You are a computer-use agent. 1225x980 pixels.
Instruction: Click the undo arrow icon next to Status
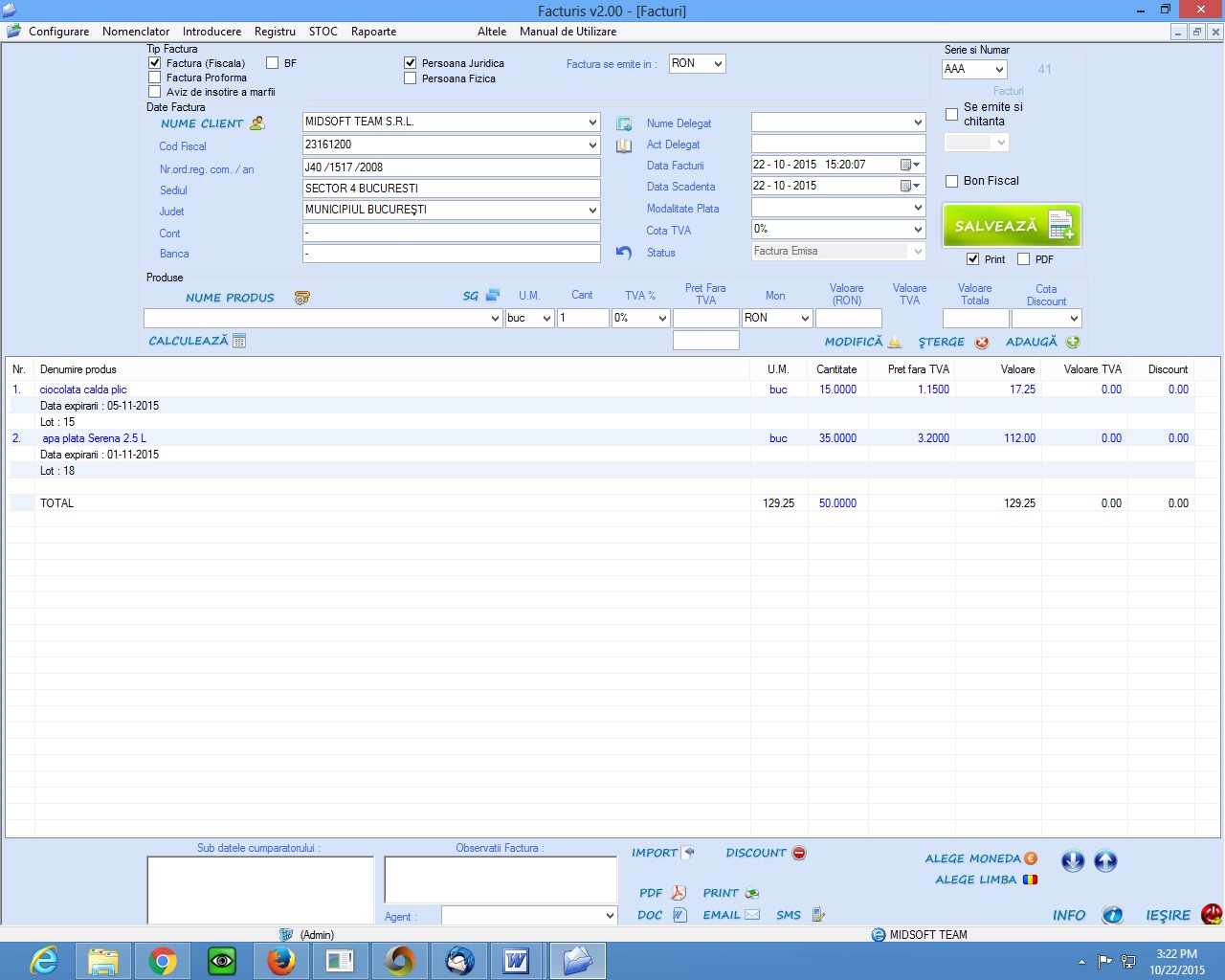[x=624, y=253]
